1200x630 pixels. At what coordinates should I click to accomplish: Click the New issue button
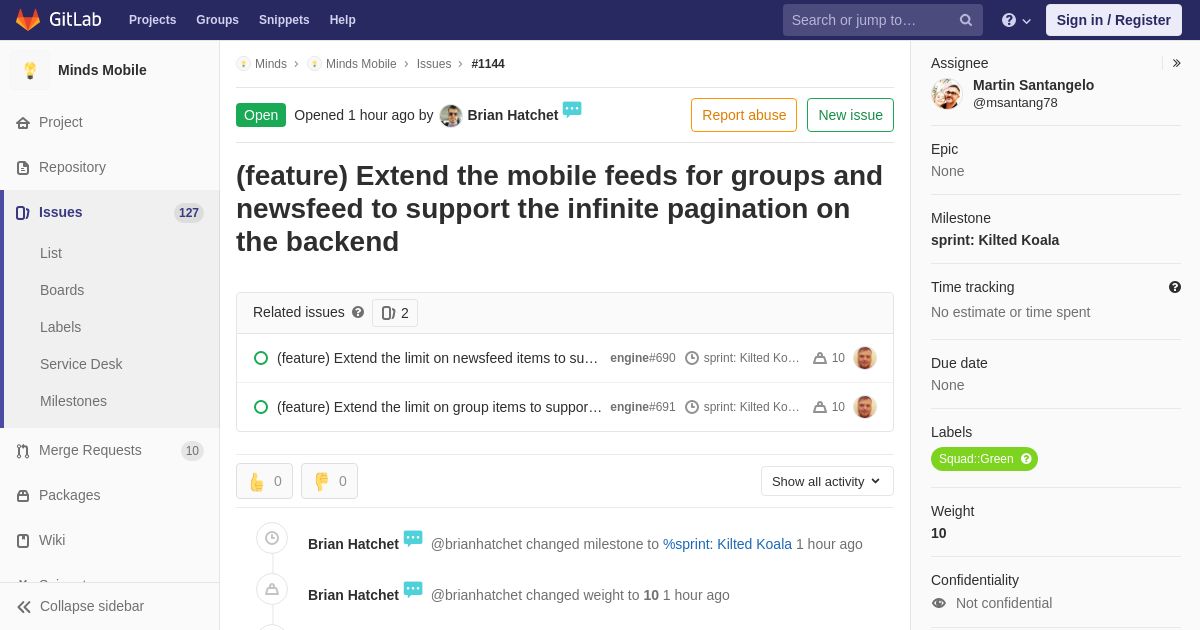pyautogui.click(x=850, y=115)
